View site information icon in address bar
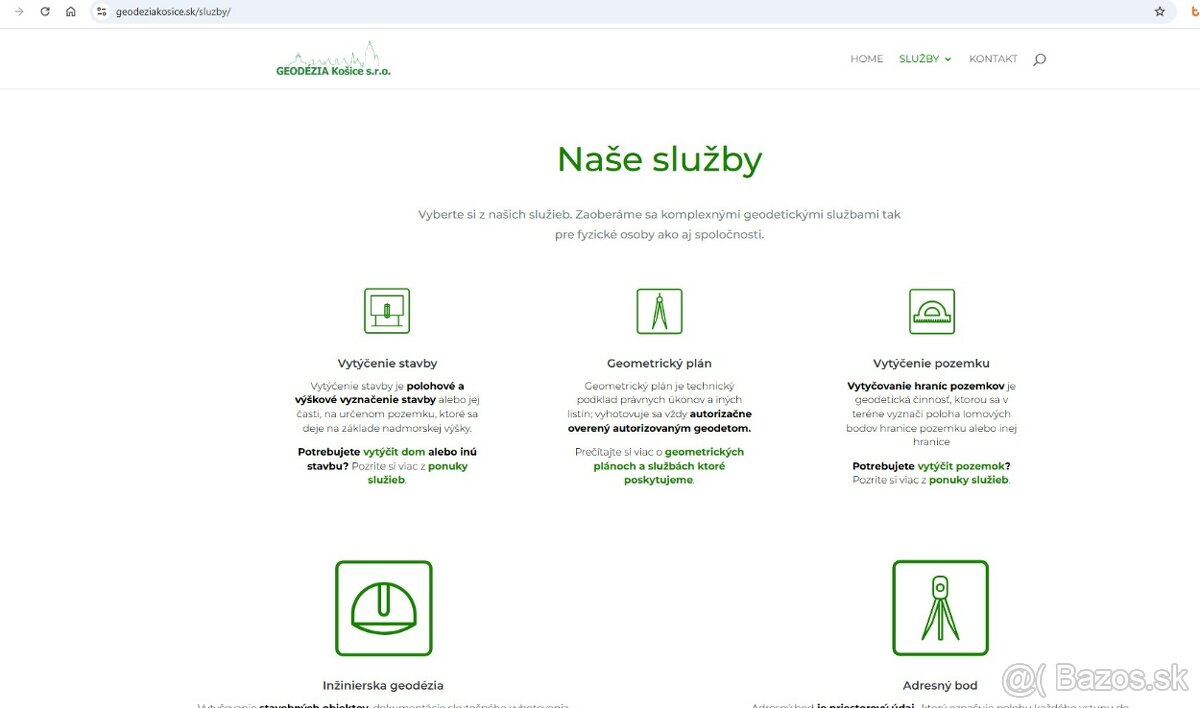Image resolution: width=1200 pixels, height=708 pixels. click(x=101, y=11)
